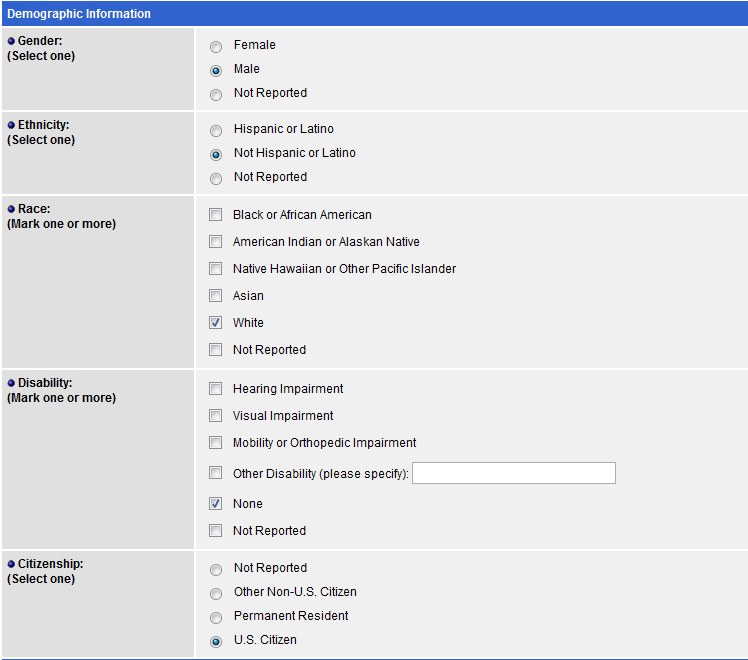The width and height of the screenshot is (748, 660).
Task: Select the Female gender radio button
Action: tap(216, 47)
